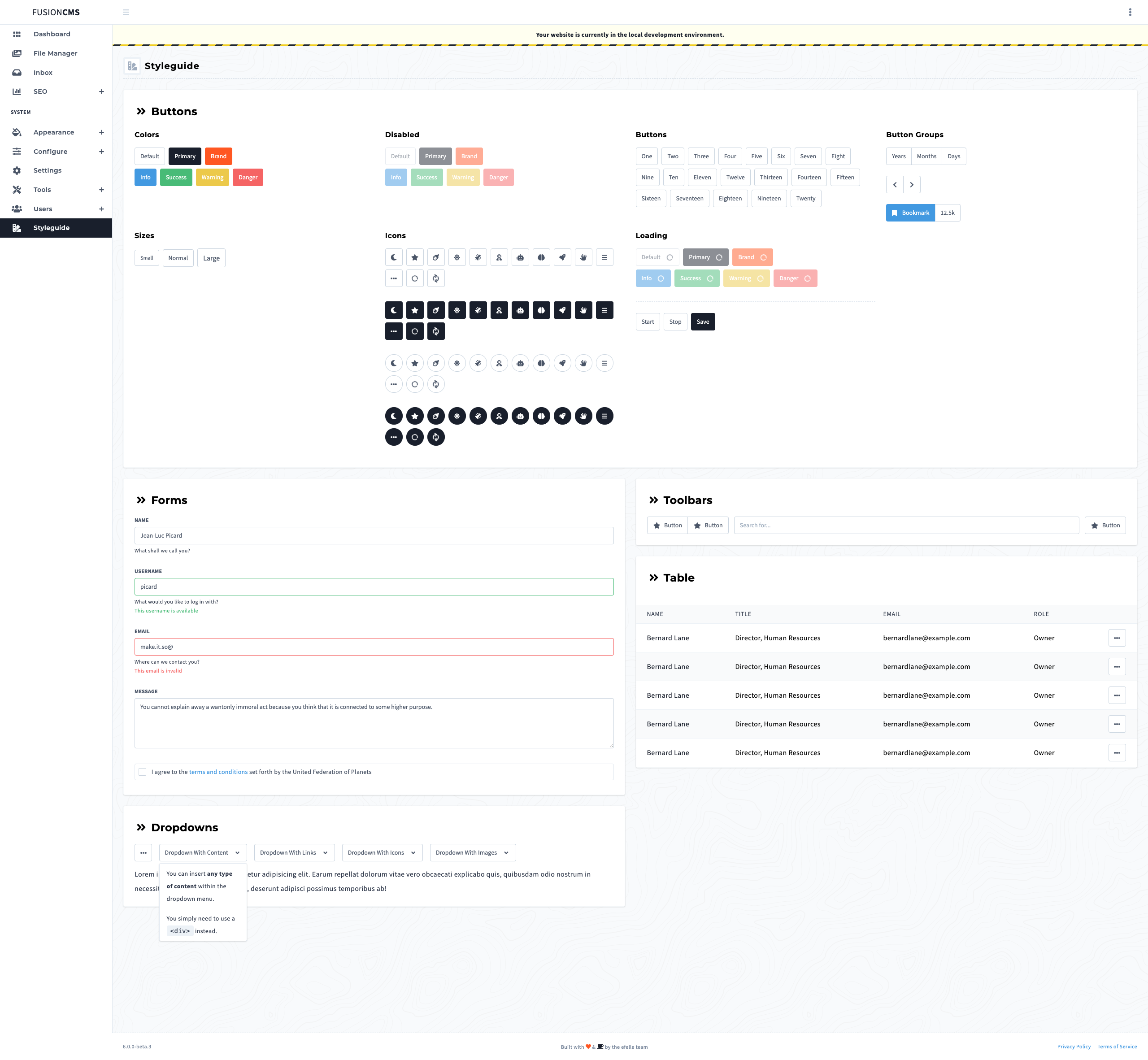
Task: Click the Stop loading button
Action: (x=675, y=322)
